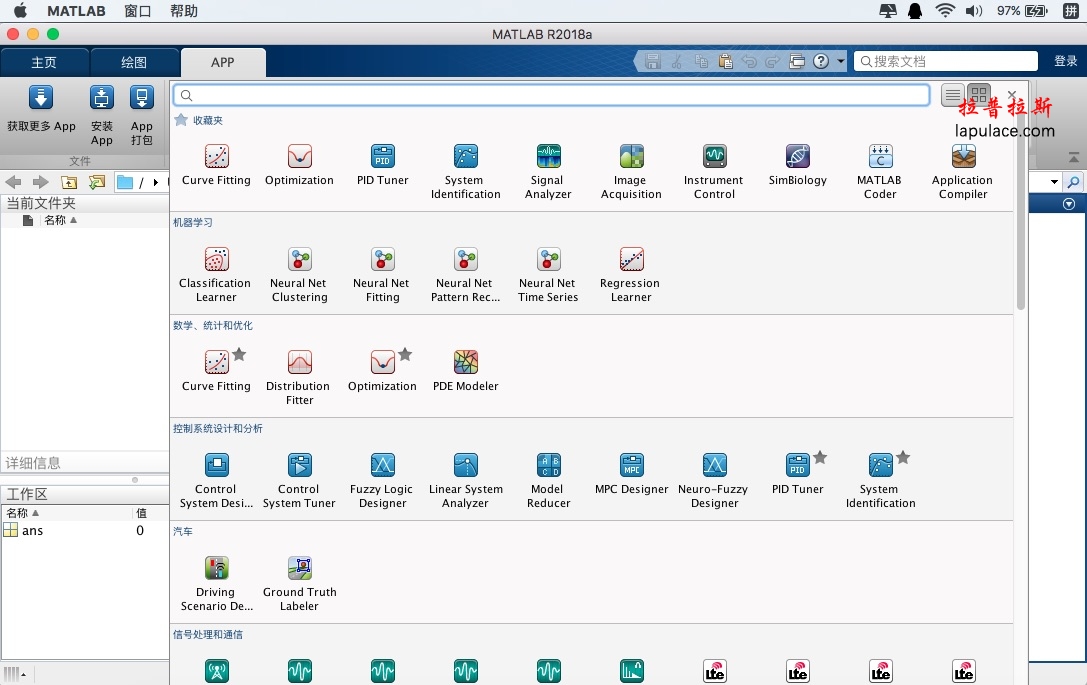Open Optimization app in 收藏夹 favorites
Image resolution: width=1087 pixels, height=685 pixels.
click(299, 165)
